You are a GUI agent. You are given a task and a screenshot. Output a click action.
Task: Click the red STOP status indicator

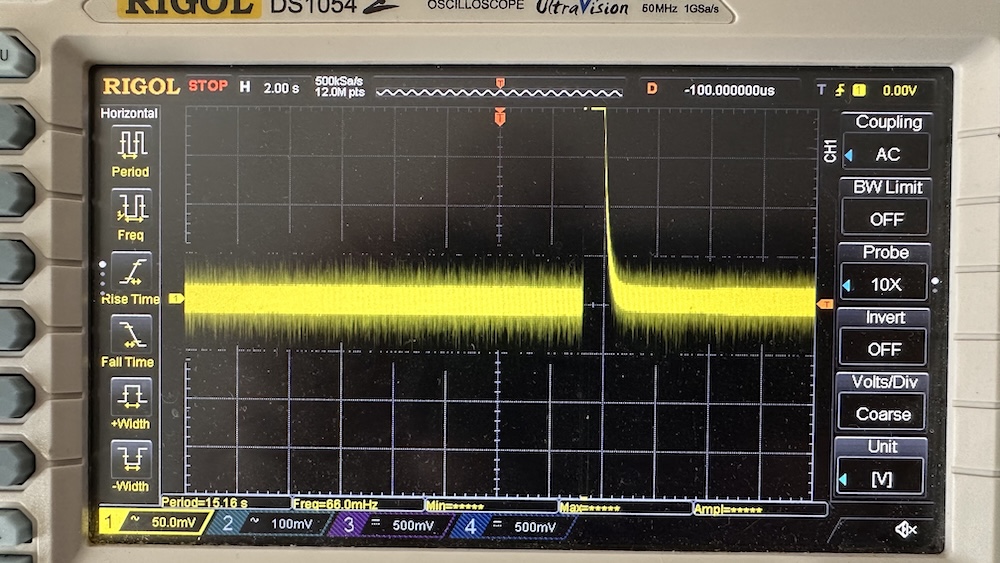click(208, 87)
